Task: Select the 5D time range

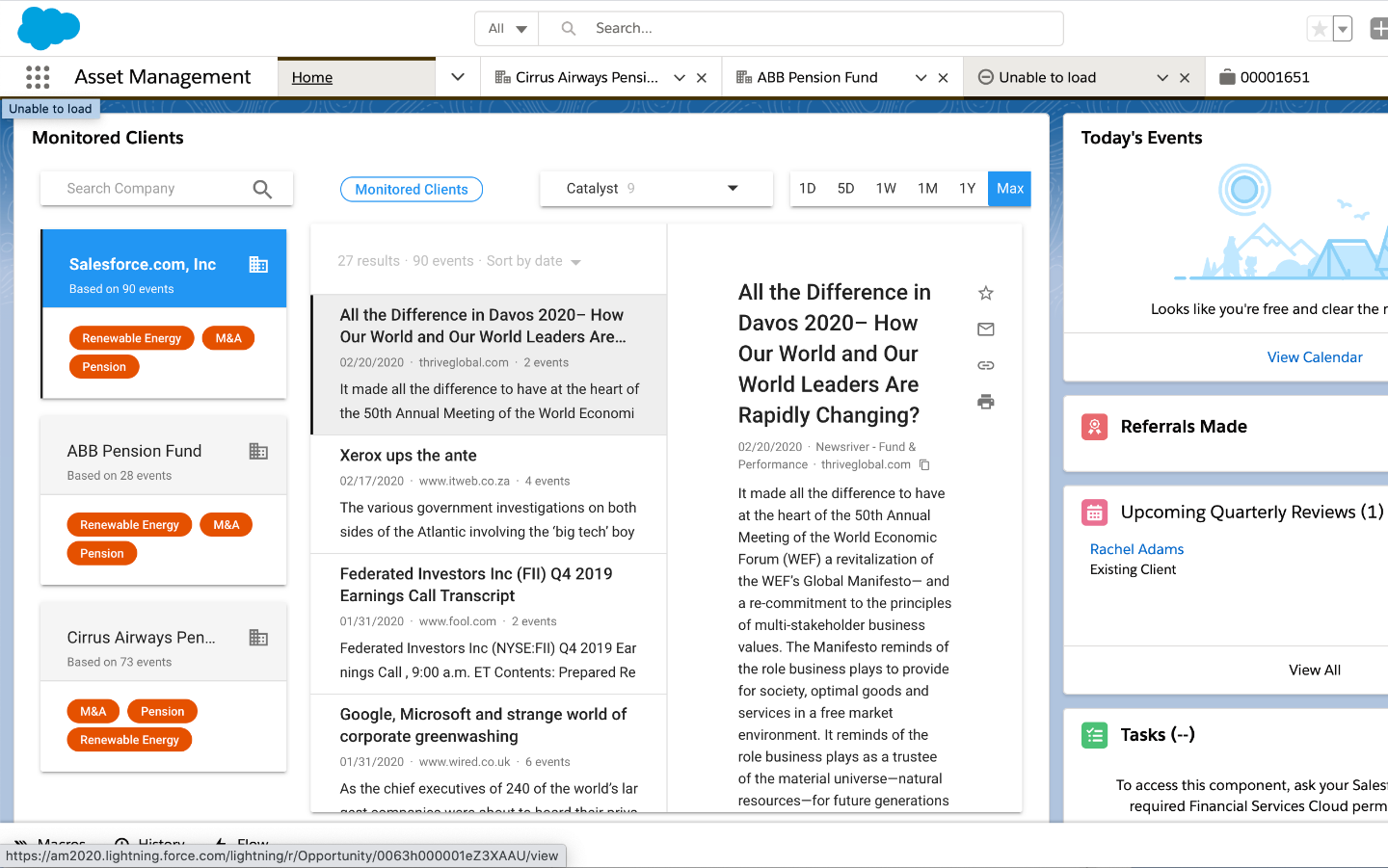Action: [845, 189]
